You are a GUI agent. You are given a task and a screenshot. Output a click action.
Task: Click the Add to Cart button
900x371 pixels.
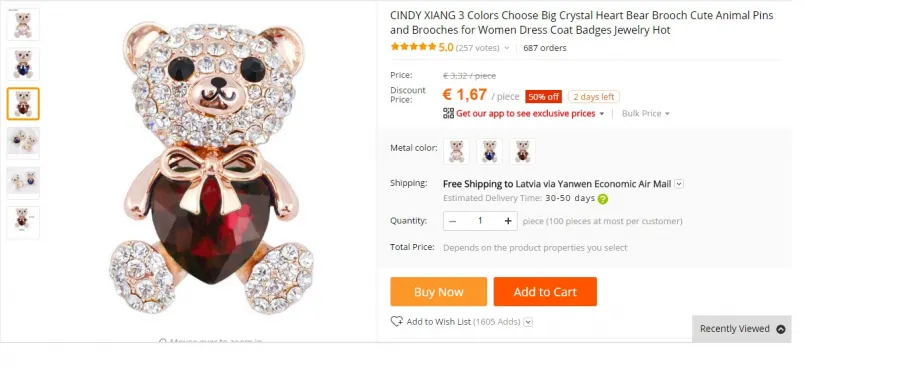545,292
